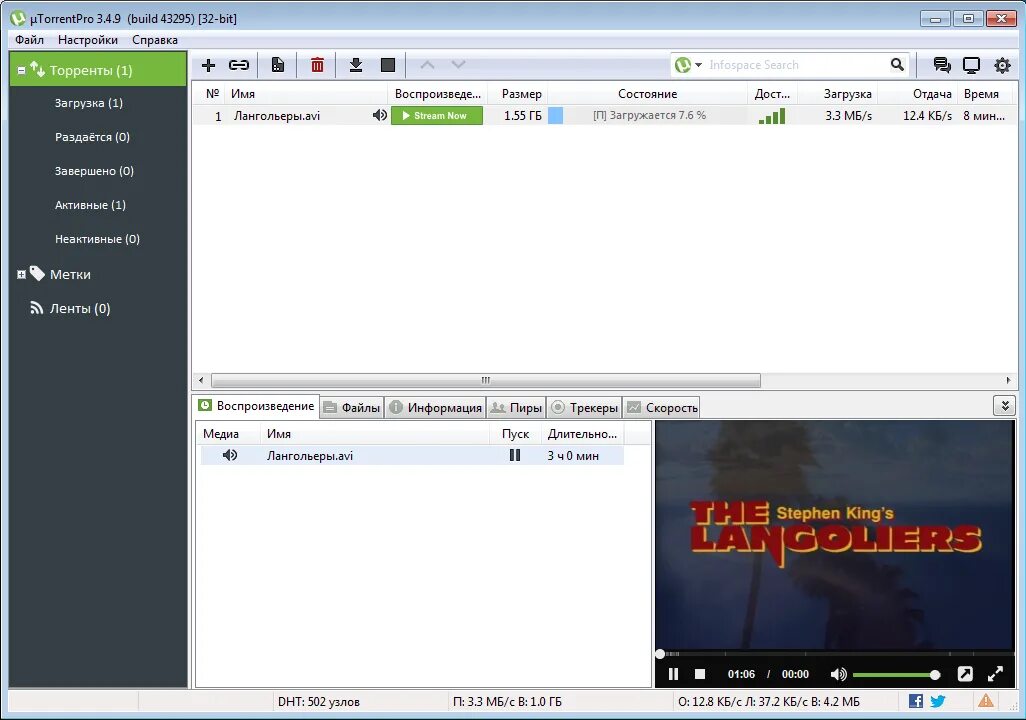Click the DHT: 502 узлов status text
Image resolution: width=1026 pixels, height=720 pixels.
[x=319, y=702]
